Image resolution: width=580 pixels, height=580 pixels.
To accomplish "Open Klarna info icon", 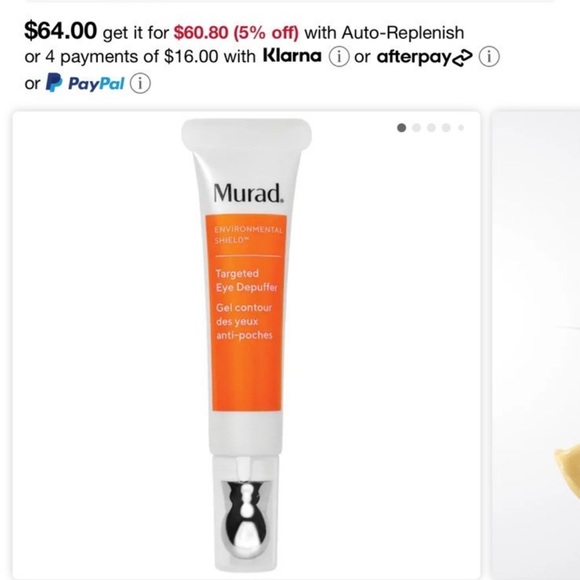I will 339,57.
